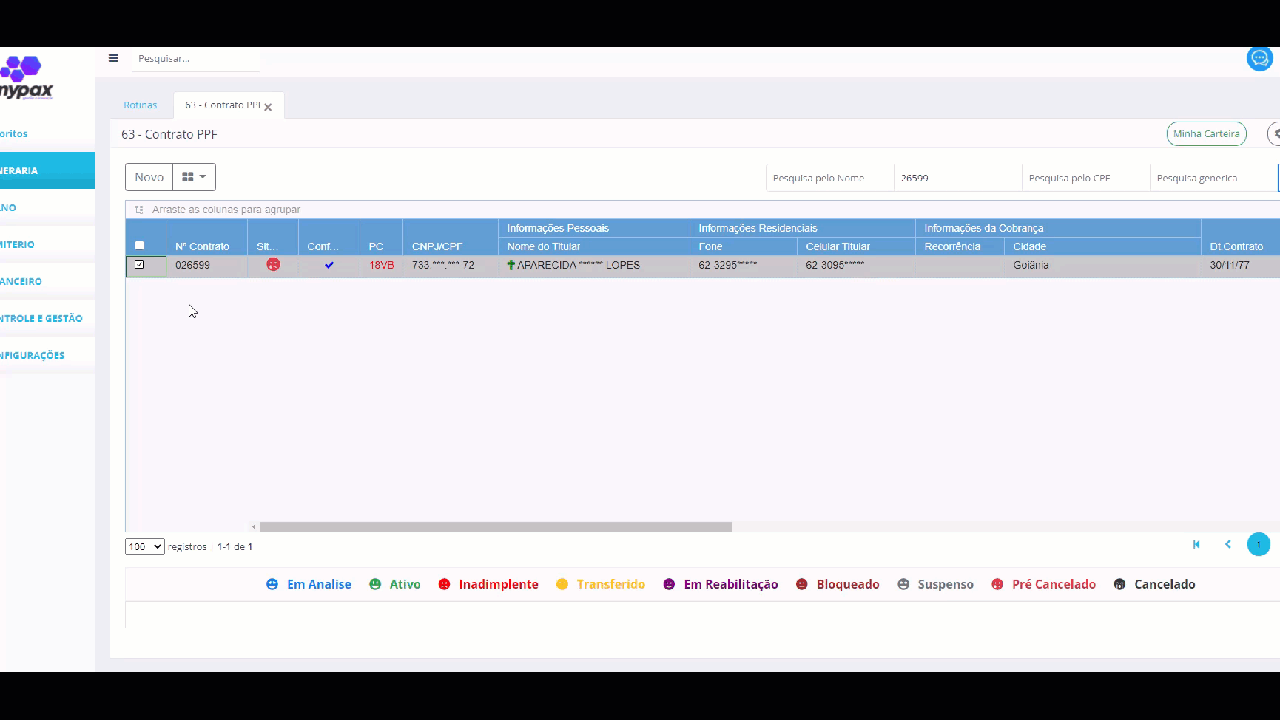Sort by Nº Contrato column header

tap(207, 237)
